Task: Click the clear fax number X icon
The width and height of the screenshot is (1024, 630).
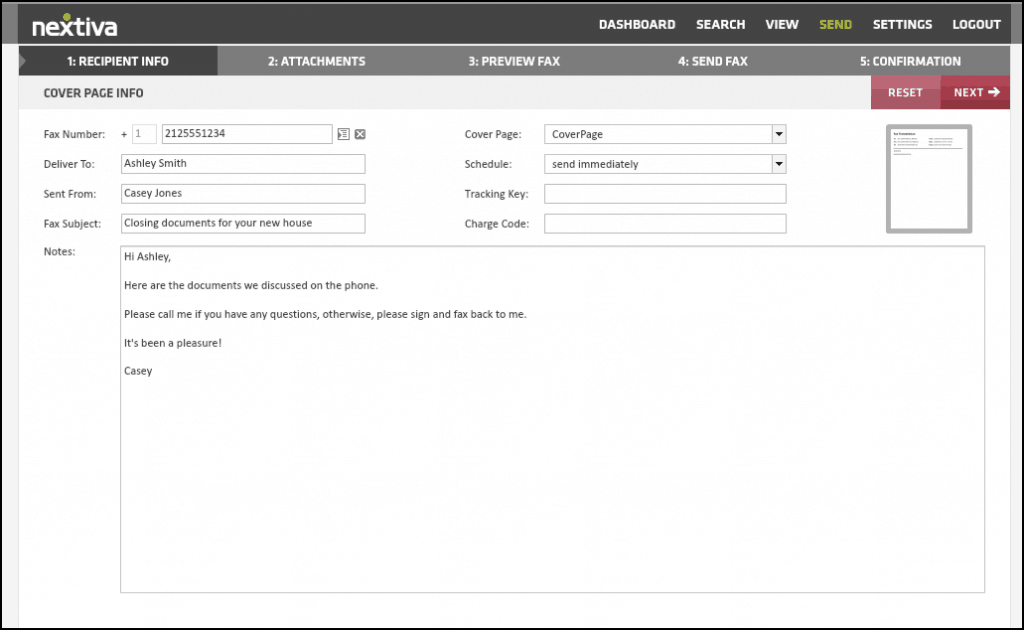Action: [x=360, y=134]
